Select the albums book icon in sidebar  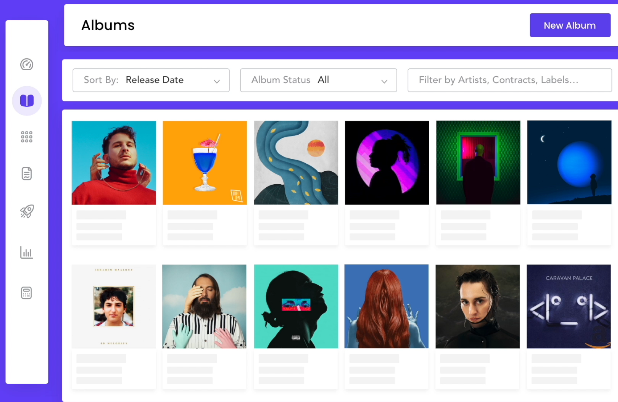point(27,100)
